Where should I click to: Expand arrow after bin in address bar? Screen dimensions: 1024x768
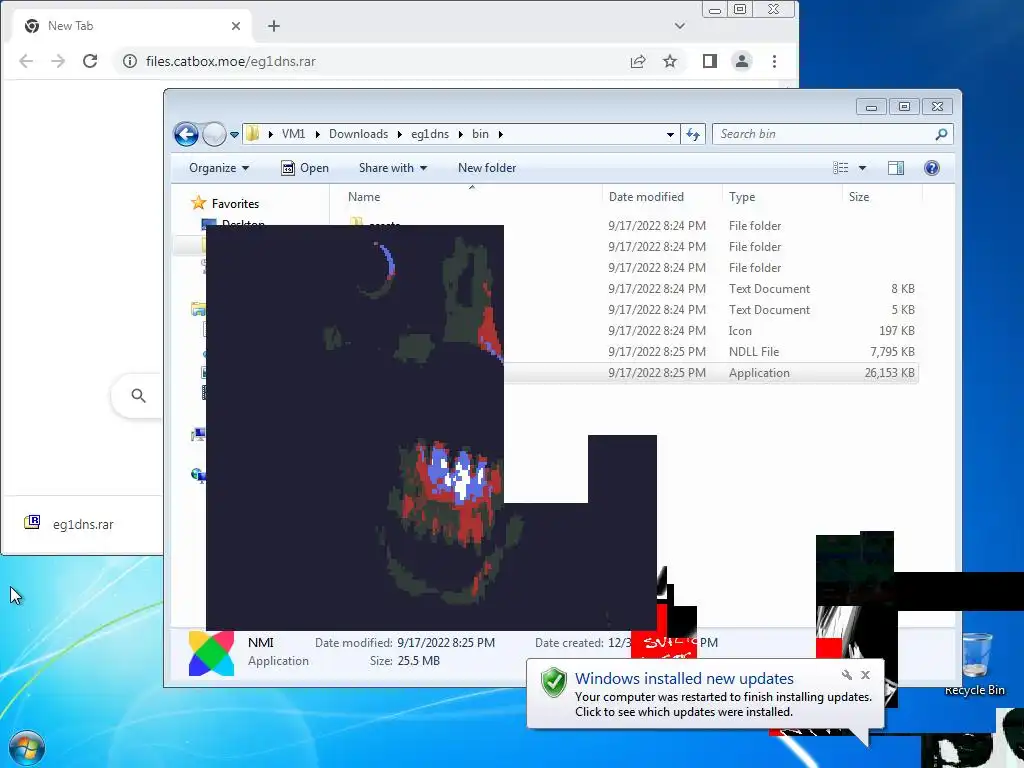pos(501,135)
